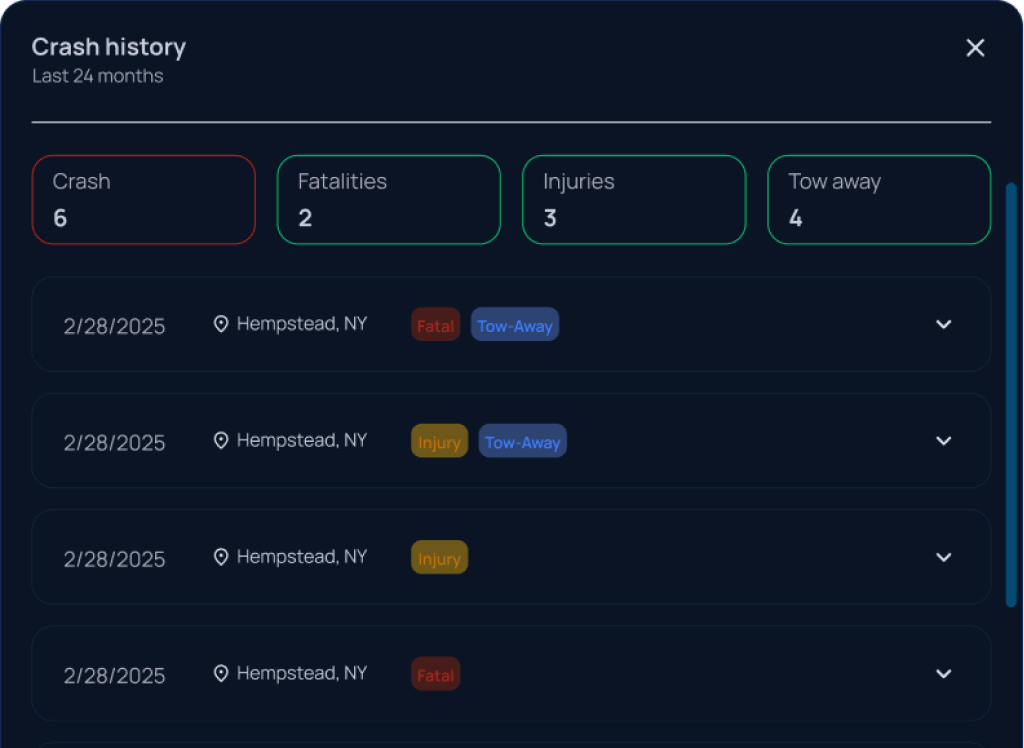Click the Fatal tag beside Tow-Away
The width and height of the screenshot is (1024, 748).
point(435,325)
